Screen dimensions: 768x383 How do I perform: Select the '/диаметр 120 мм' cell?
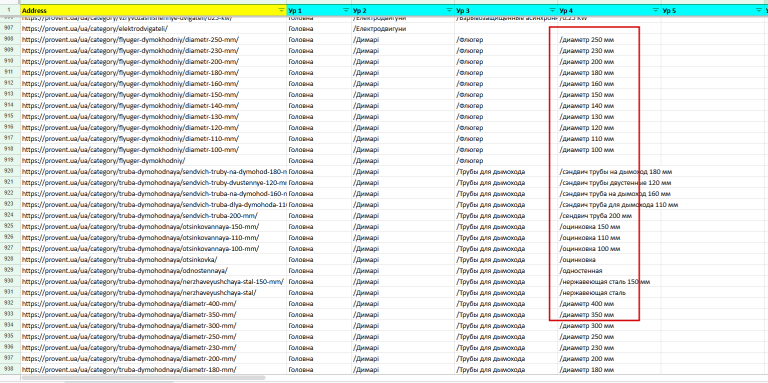point(609,128)
